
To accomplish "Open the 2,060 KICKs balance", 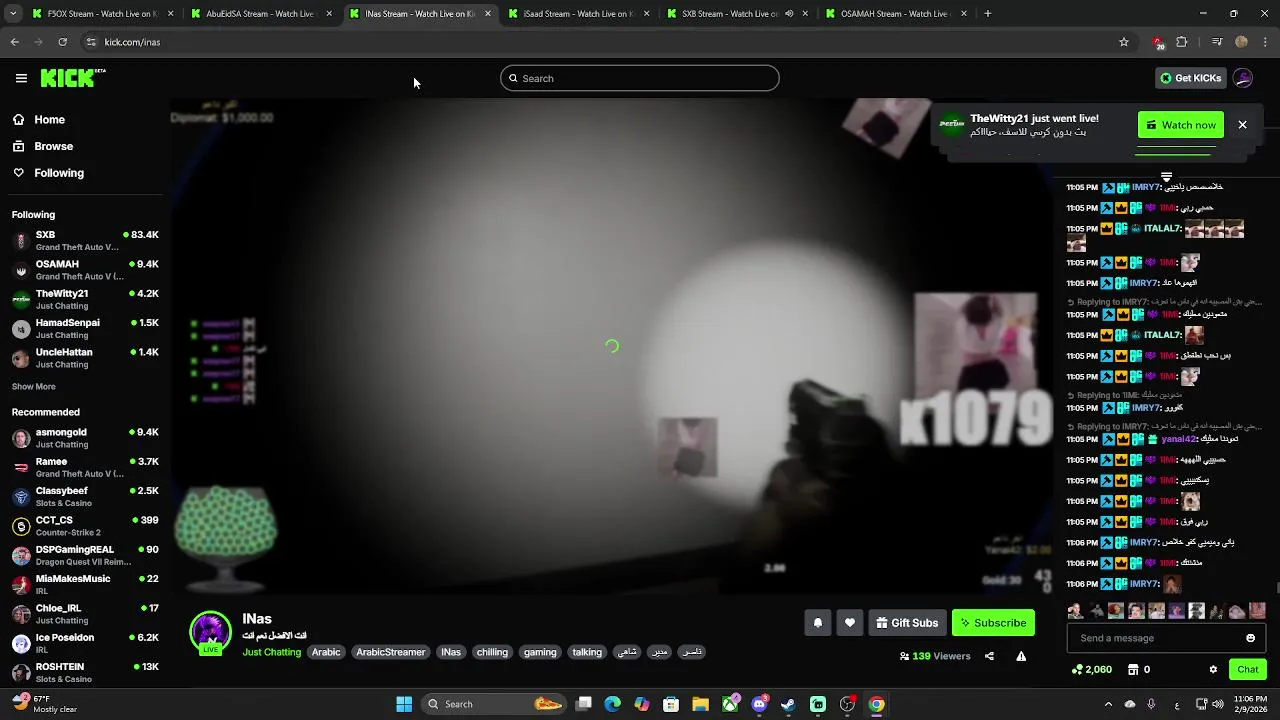I will tap(1091, 669).
